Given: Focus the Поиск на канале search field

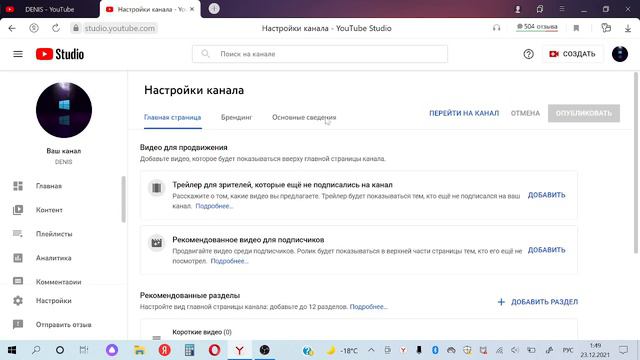Looking at the screenshot, I should (x=320, y=54).
